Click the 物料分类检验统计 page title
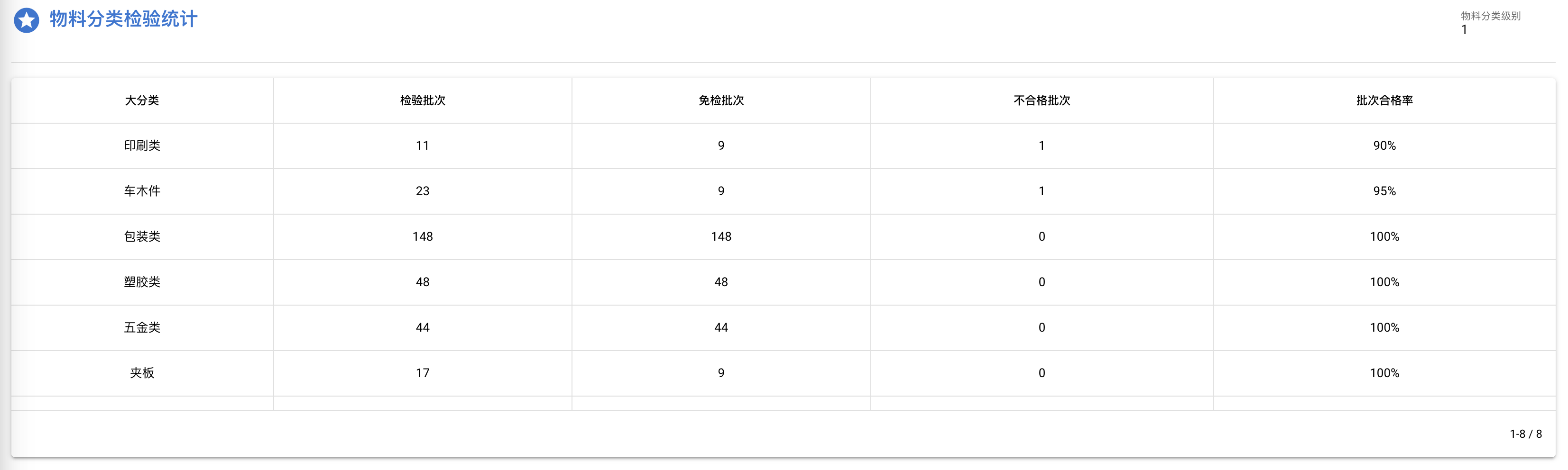 coord(124,19)
